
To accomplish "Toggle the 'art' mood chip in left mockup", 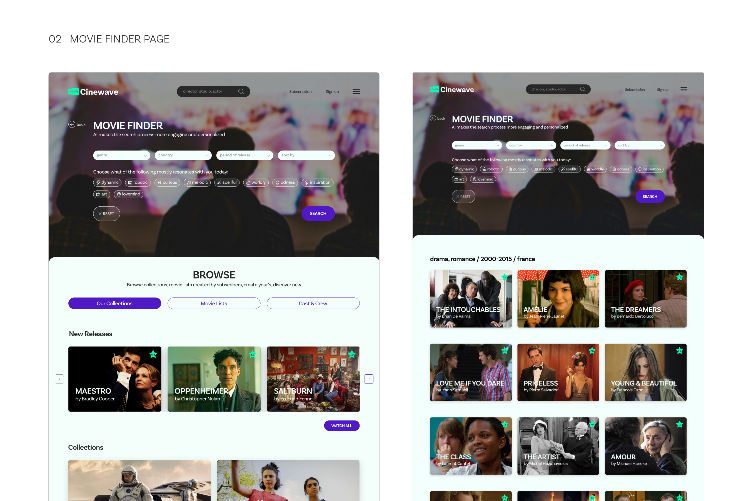I will point(102,194).
